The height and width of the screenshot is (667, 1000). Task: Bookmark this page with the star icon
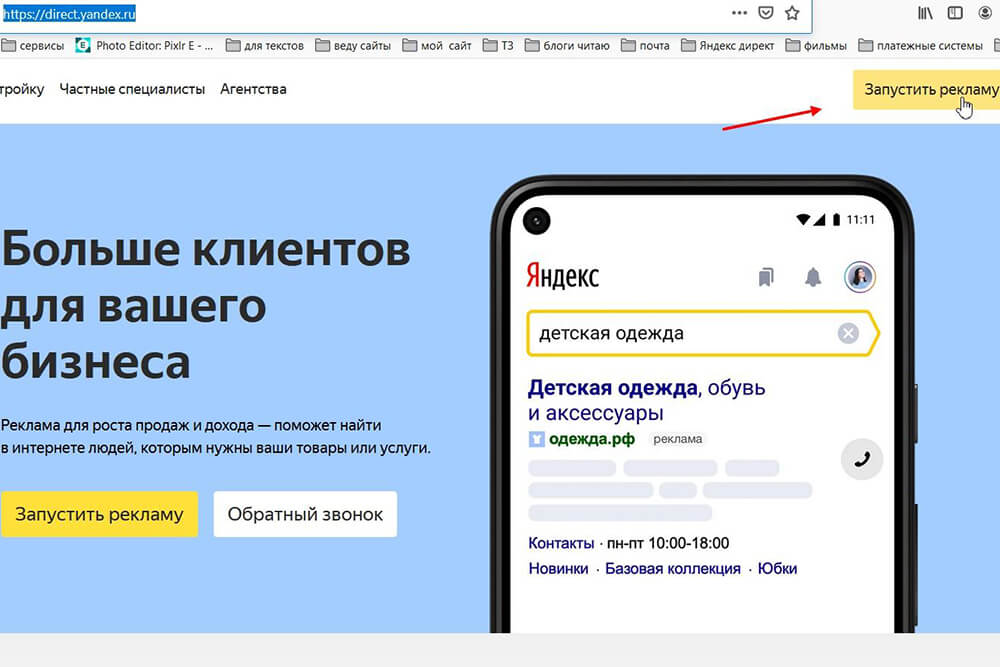(x=792, y=13)
